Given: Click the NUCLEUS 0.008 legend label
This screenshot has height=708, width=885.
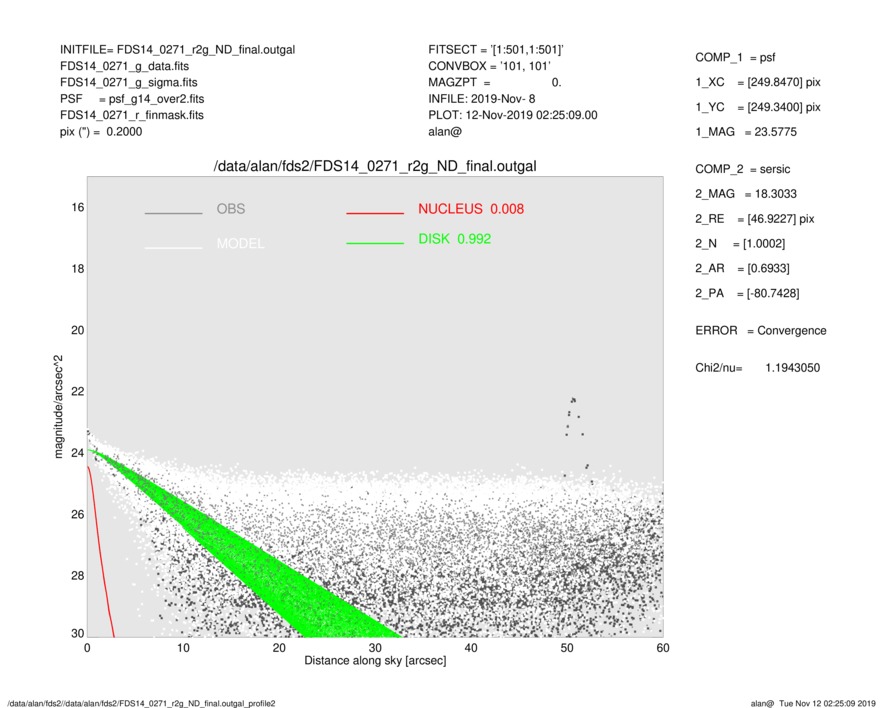Looking at the screenshot, I should pyautogui.click(x=470, y=209).
